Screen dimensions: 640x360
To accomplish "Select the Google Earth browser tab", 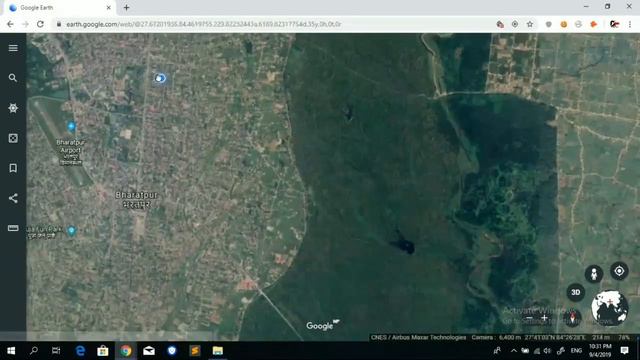I will pos(60,8).
